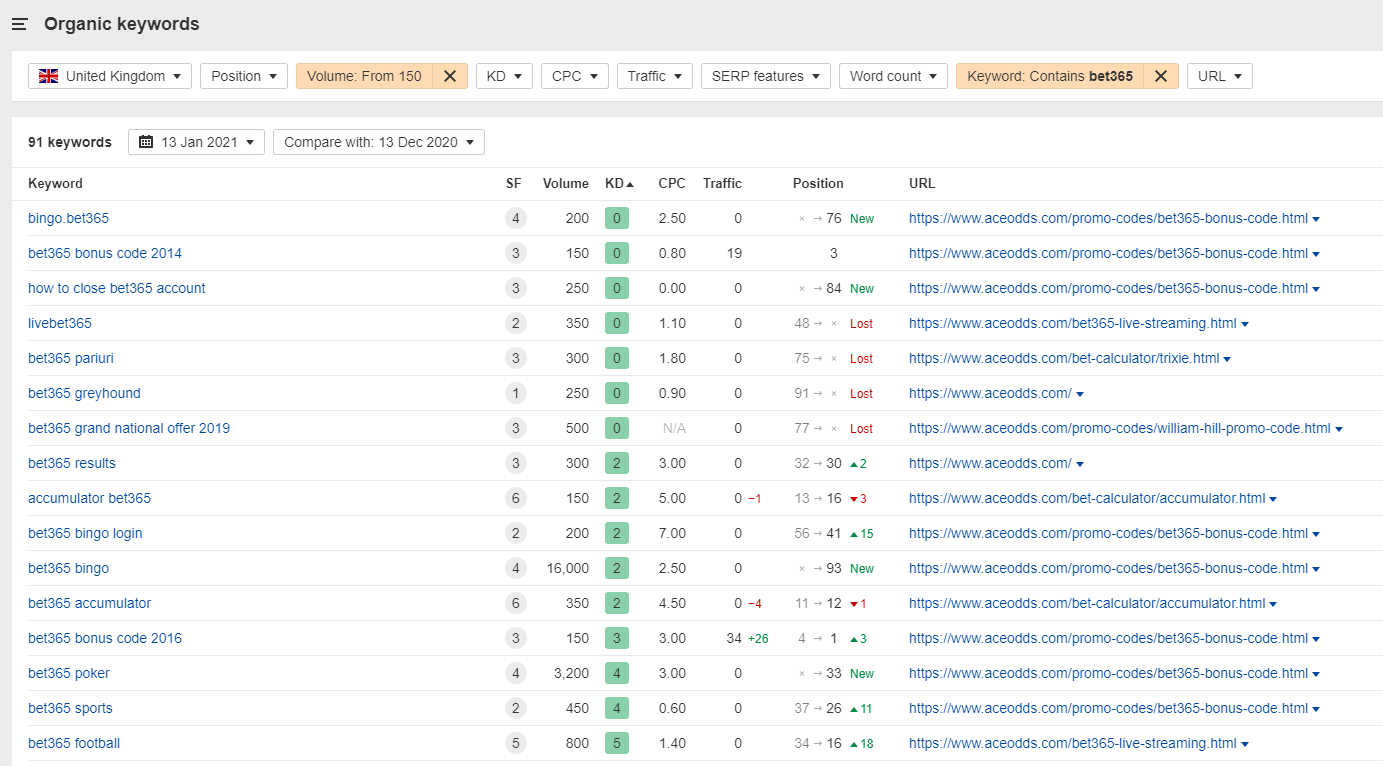Expand URL caret for the bet365 greyhound row

pyautogui.click(x=1080, y=394)
